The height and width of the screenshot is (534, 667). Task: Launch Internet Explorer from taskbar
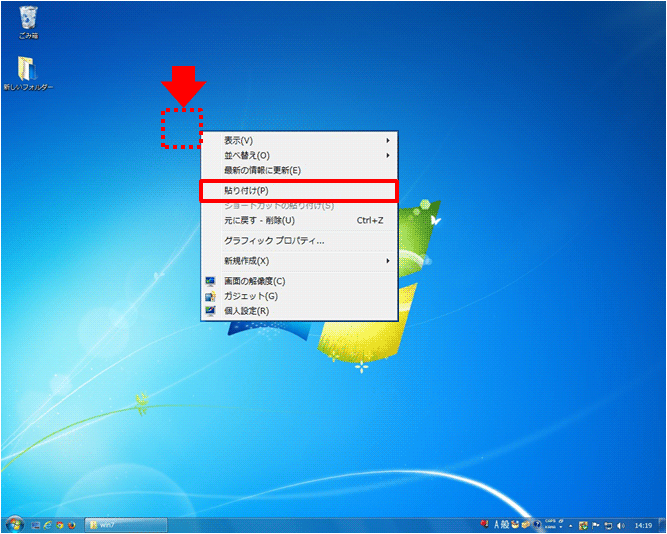[48, 525]
